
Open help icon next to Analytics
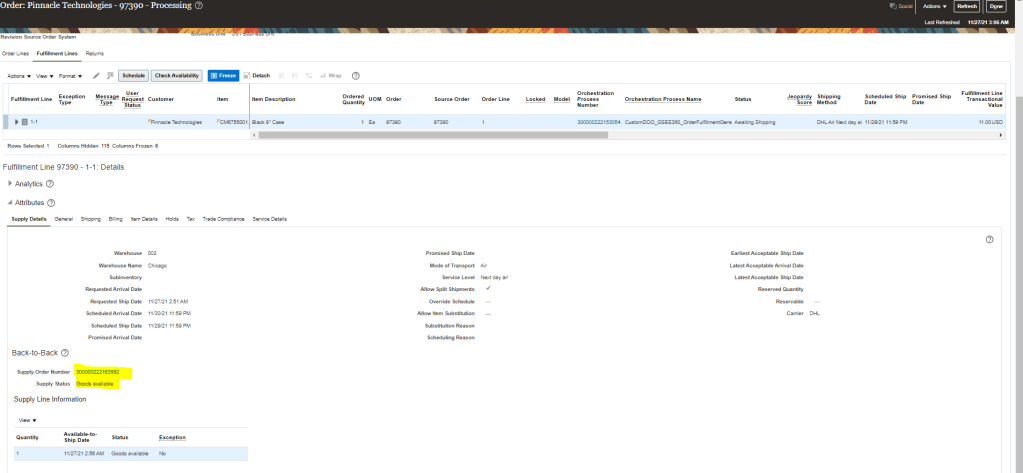pos(50,184)
